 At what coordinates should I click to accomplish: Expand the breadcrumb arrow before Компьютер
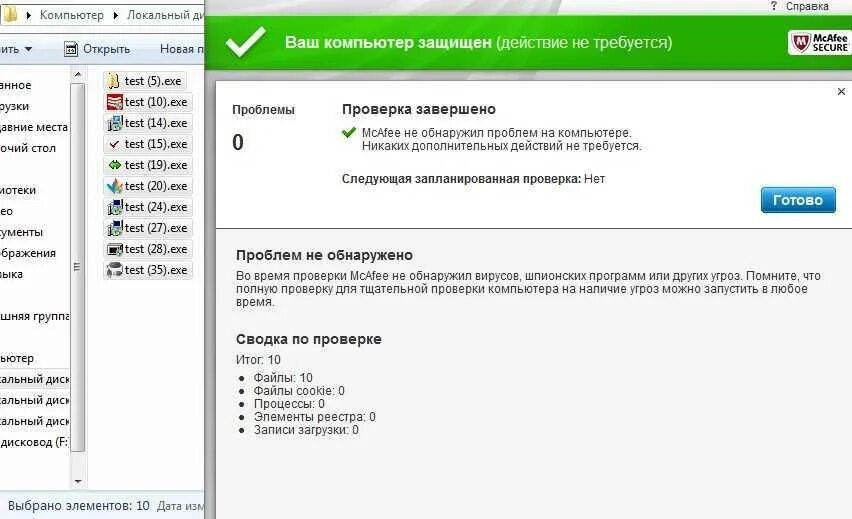tap(28, 15)
